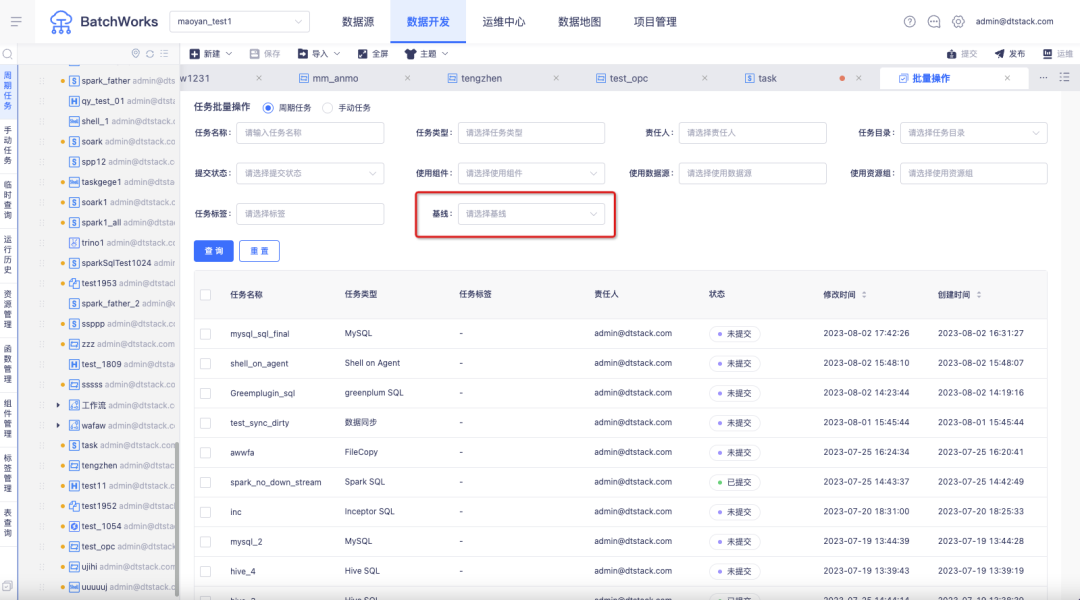Open the help question mark icon
This screenshot has width=1080, height=600.
(909, 21)
